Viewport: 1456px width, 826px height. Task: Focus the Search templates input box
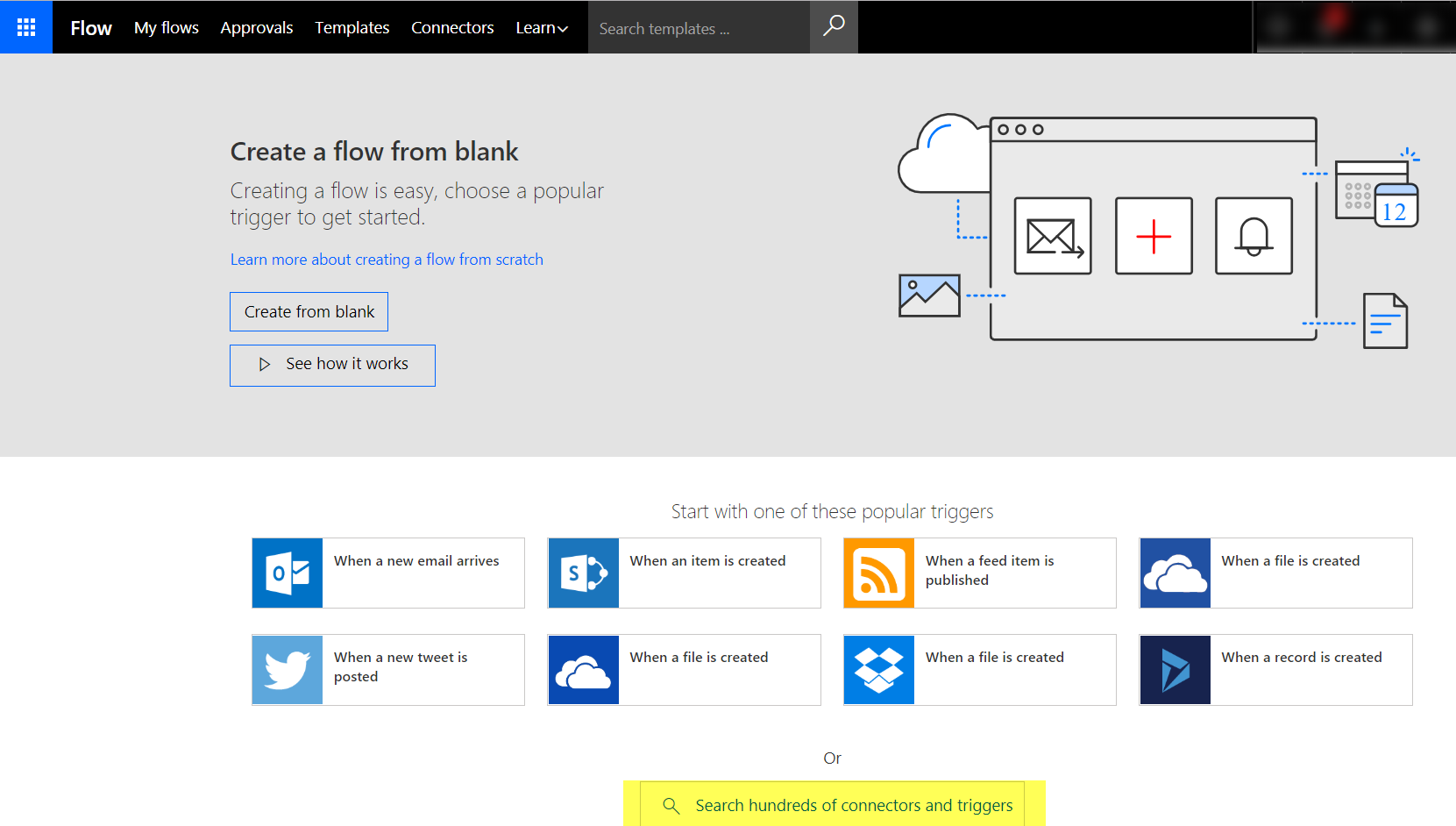[x=699, y=28]
